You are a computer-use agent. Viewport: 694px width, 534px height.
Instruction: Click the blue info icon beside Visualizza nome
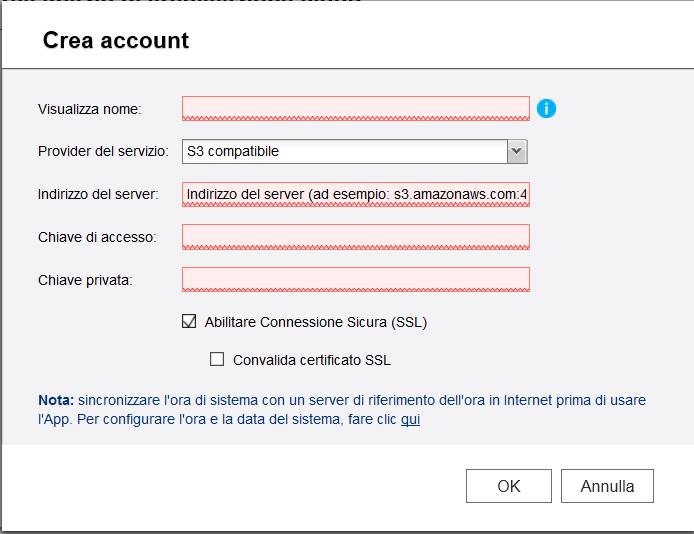(546, 108)
